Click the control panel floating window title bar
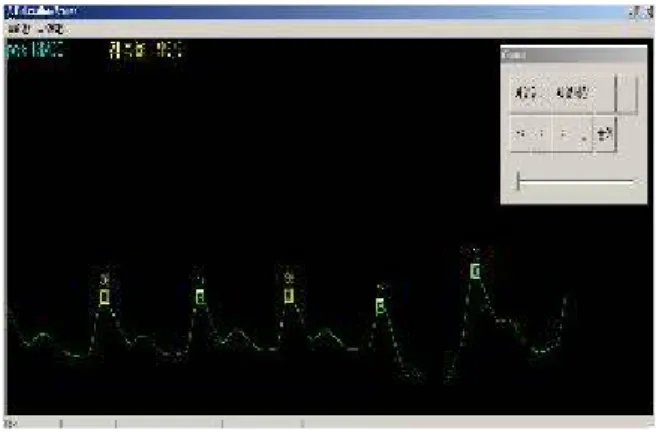Screen dimensions: 656x433 pos(574,55)
